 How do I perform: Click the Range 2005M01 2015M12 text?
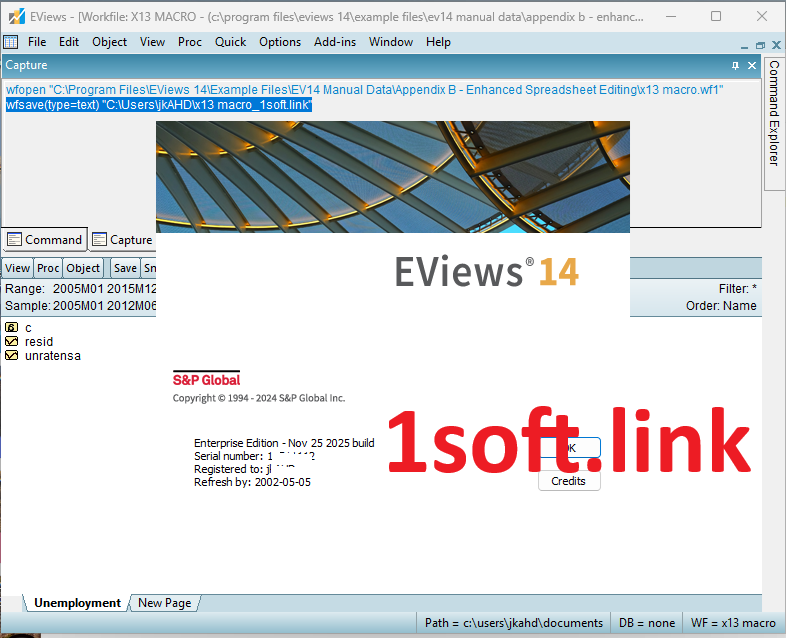point(81,289)
